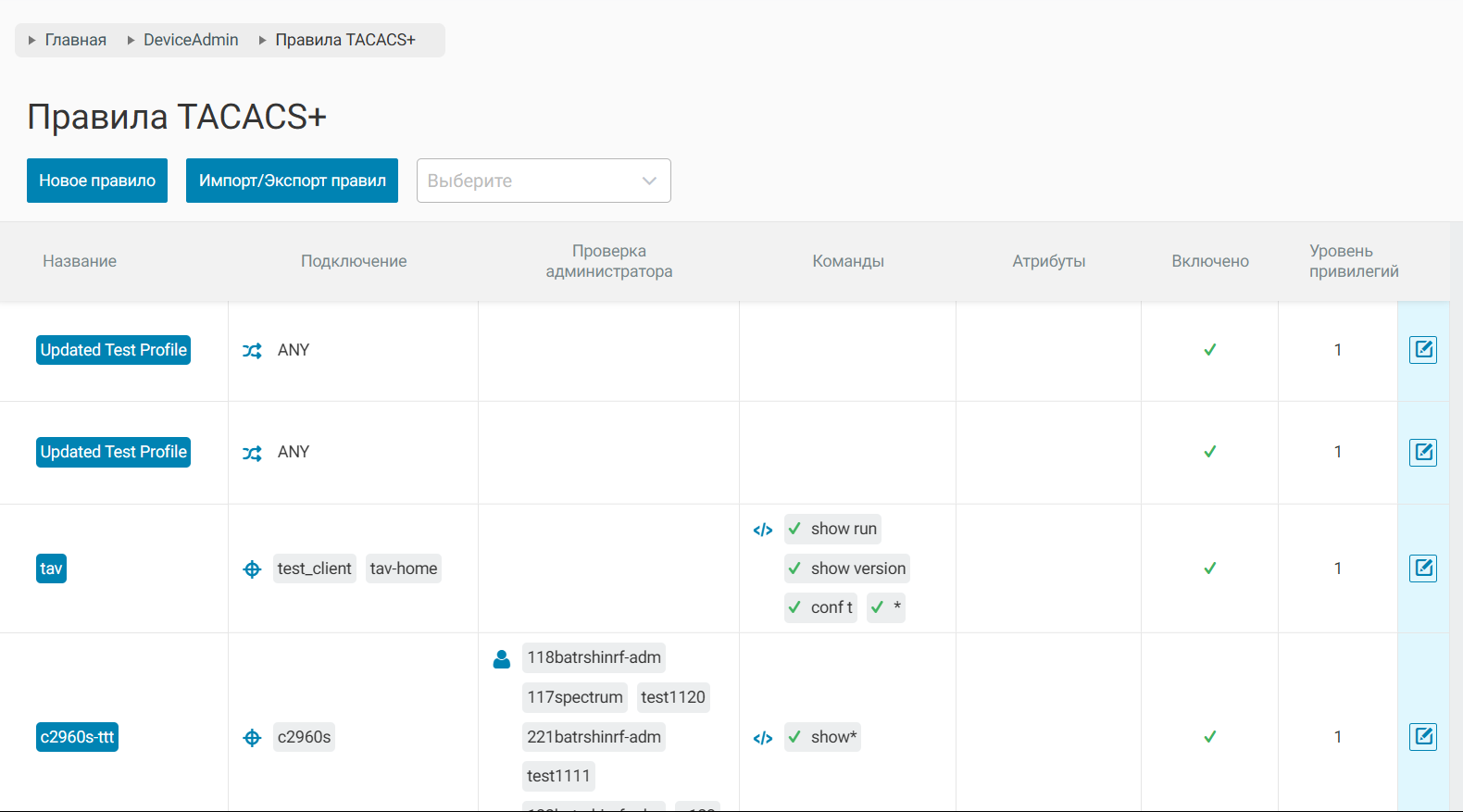Go to DeviceAdmin breadcrumb
The height and width of the screenshot is (812, 1463).
[191, 40]
